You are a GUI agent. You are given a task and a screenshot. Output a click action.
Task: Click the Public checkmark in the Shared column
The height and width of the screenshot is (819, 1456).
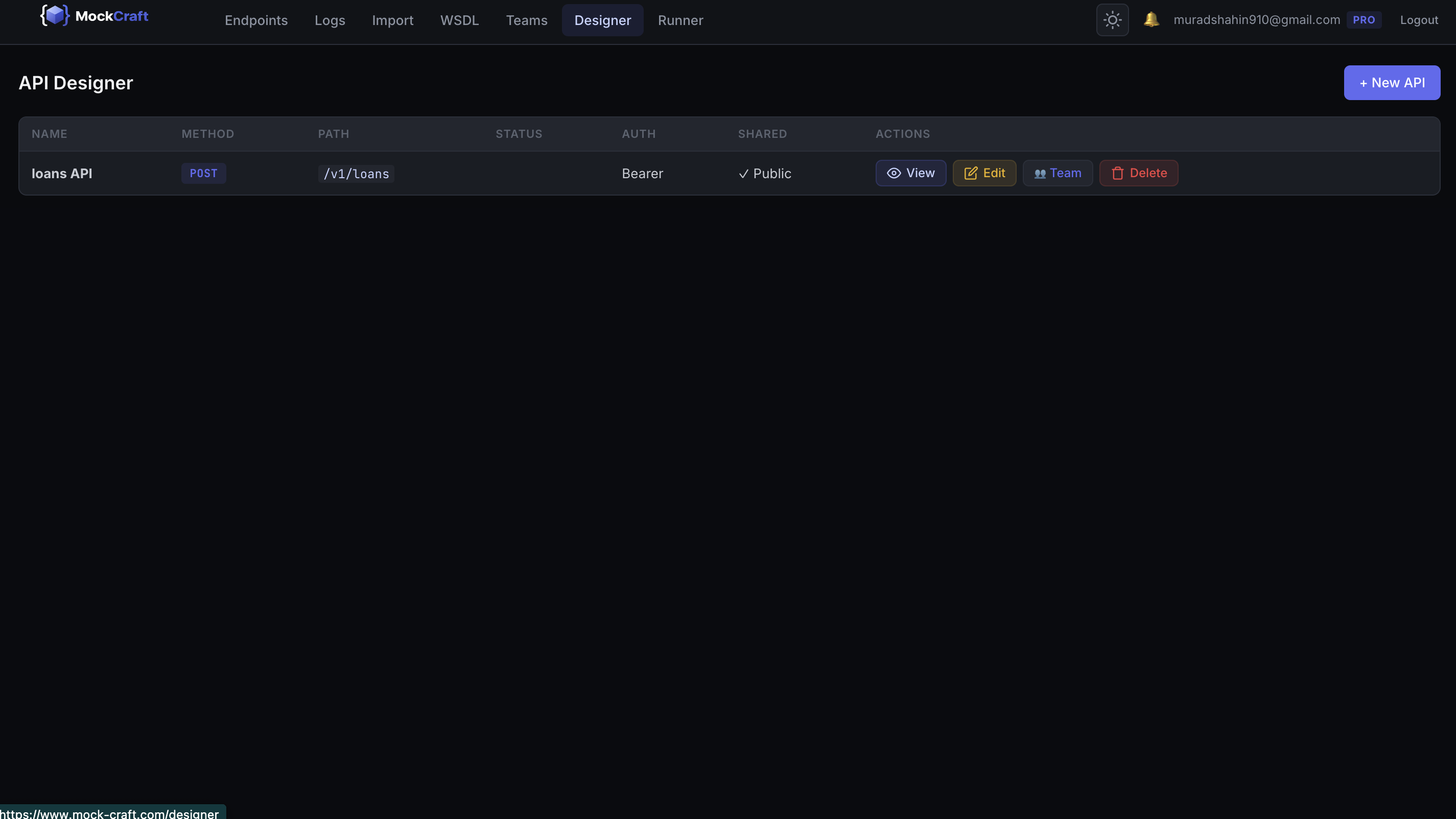pyautogui.click(x=743, y=174)
